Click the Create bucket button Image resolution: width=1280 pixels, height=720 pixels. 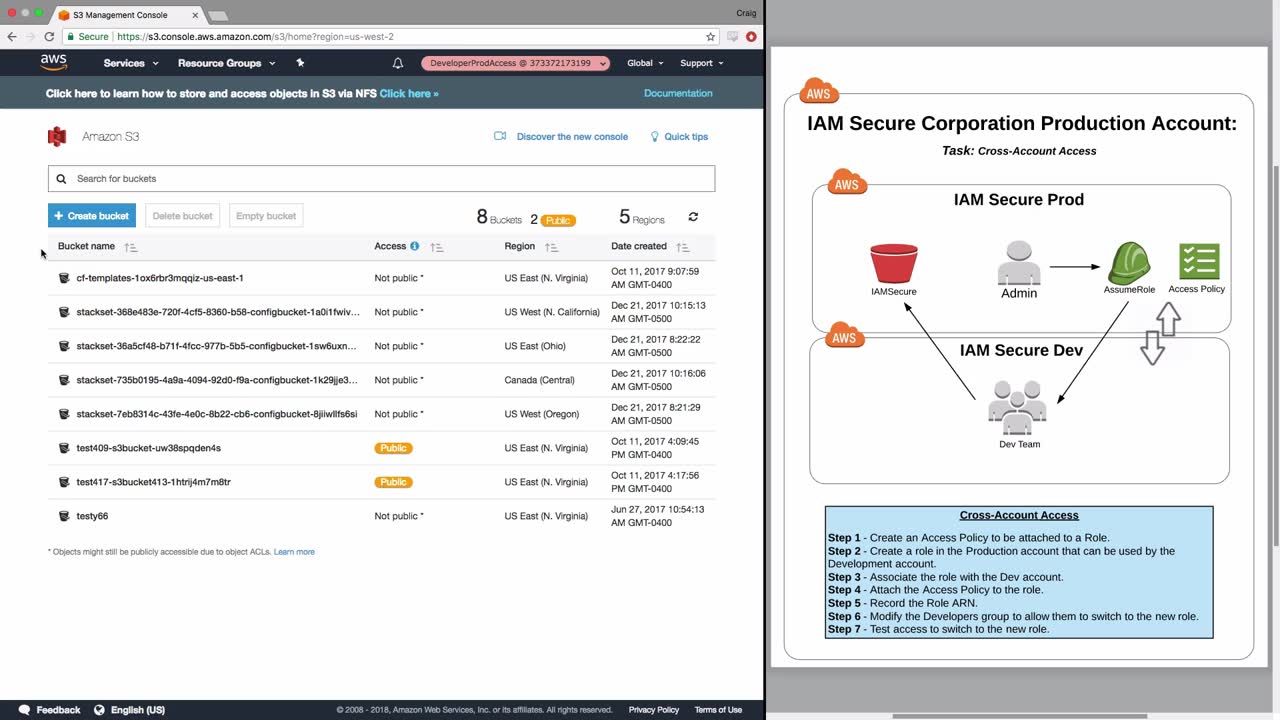click(92, 216)
